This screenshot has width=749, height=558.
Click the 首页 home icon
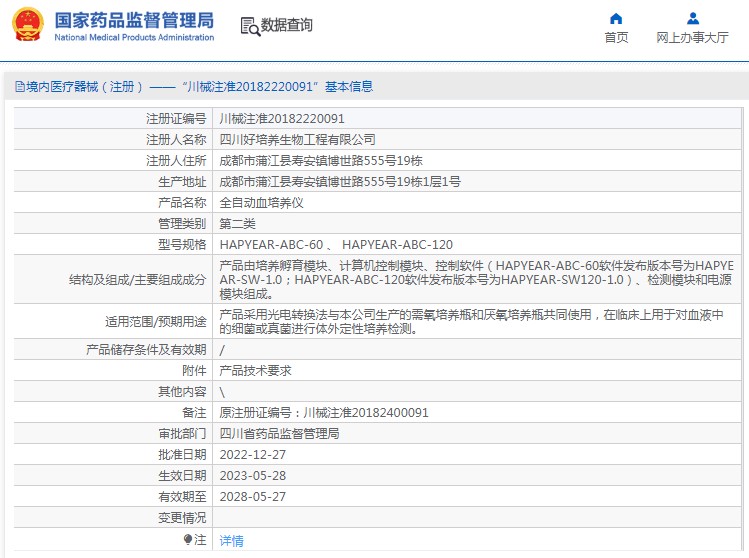(x=616, y=19)
